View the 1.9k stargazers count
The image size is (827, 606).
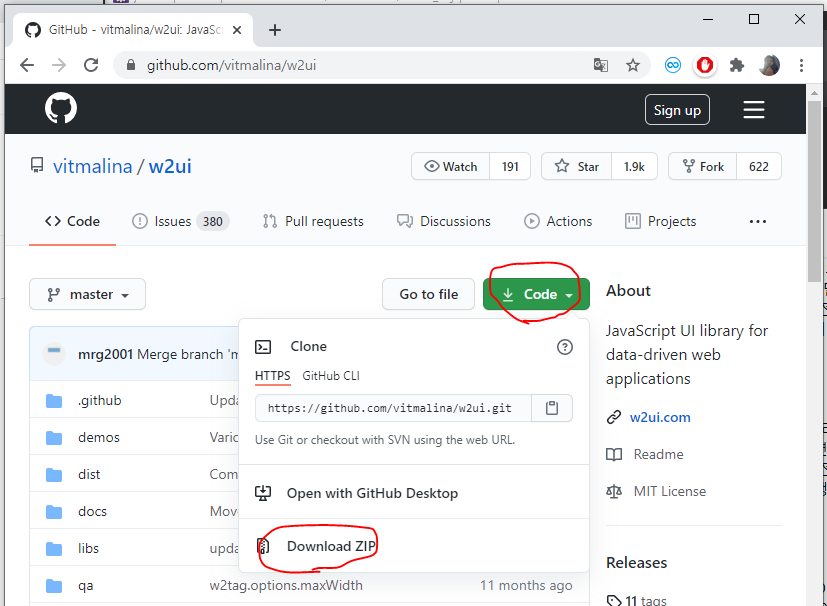pyautogui.click(x=634, y=167)
